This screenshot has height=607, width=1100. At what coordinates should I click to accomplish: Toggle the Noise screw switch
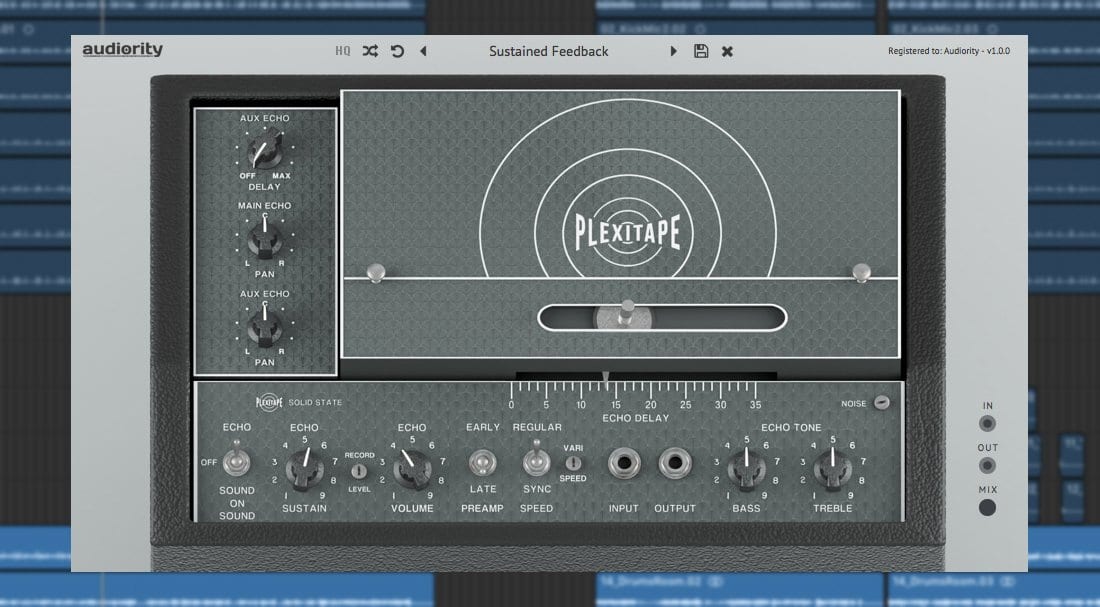tap(883, 402)
